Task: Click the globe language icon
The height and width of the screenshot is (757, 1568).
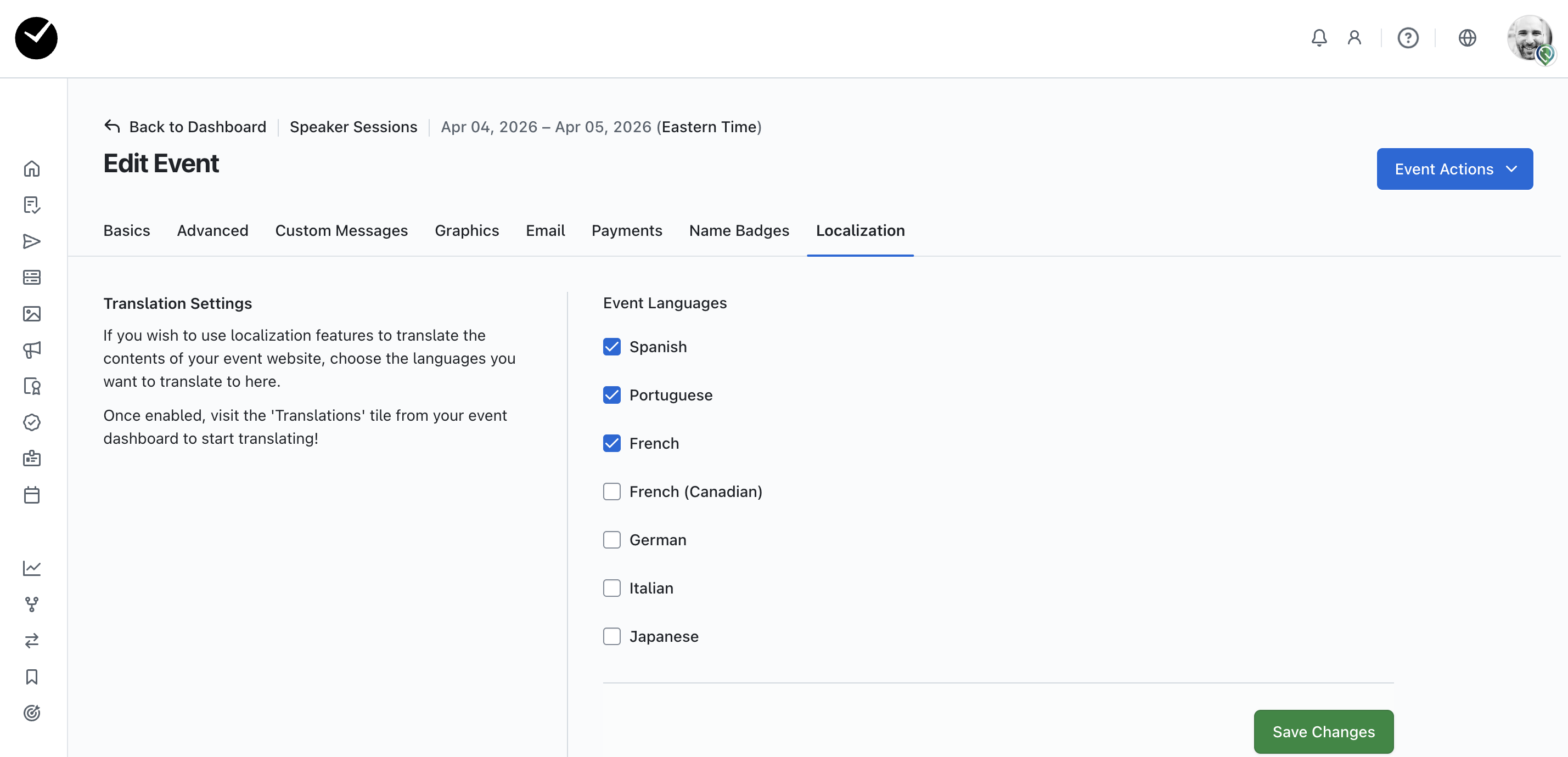Action: click(1467, 38)
